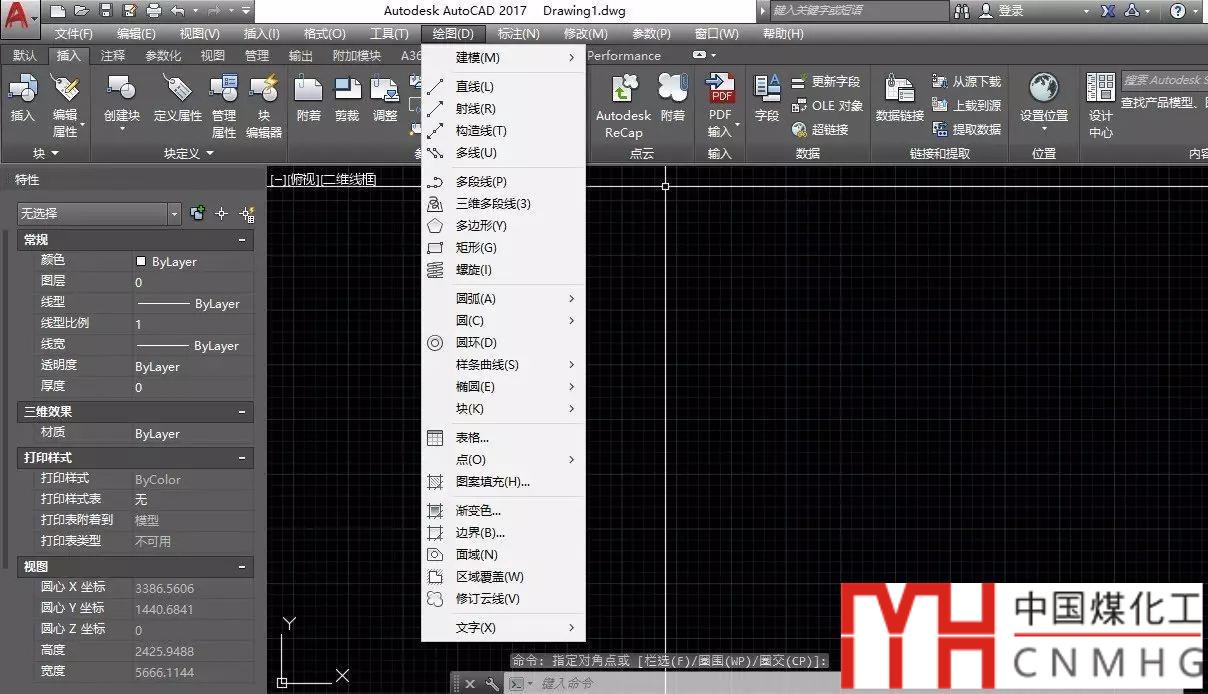The image size is (1208, 694).
Task: Click the save icon in quick access toolbar
Action: (107, 11)
